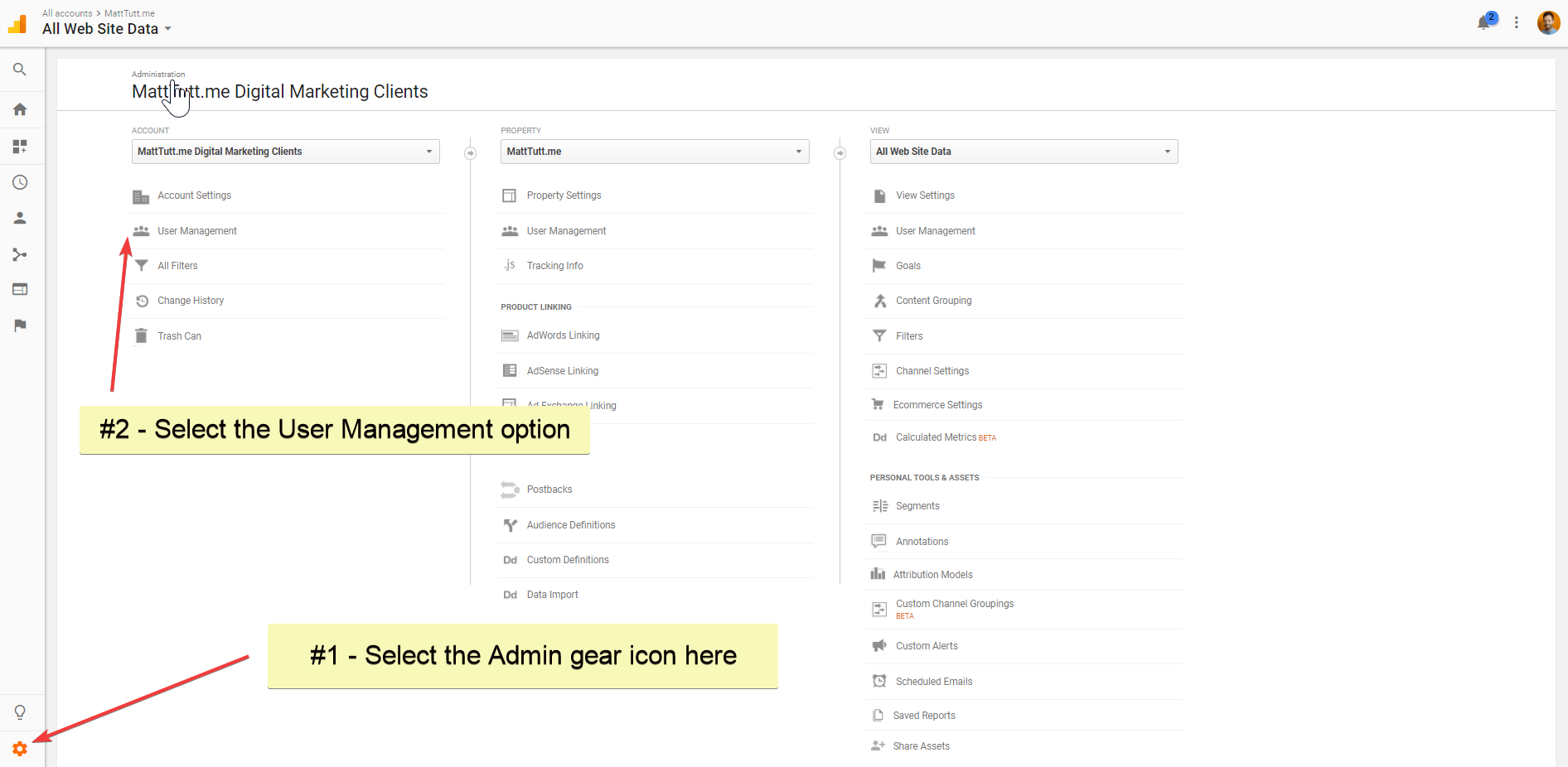The height and width of the screenshot is (767, 1568).
Task: Open Customization dashboards icon
Action: pos(20,147)
